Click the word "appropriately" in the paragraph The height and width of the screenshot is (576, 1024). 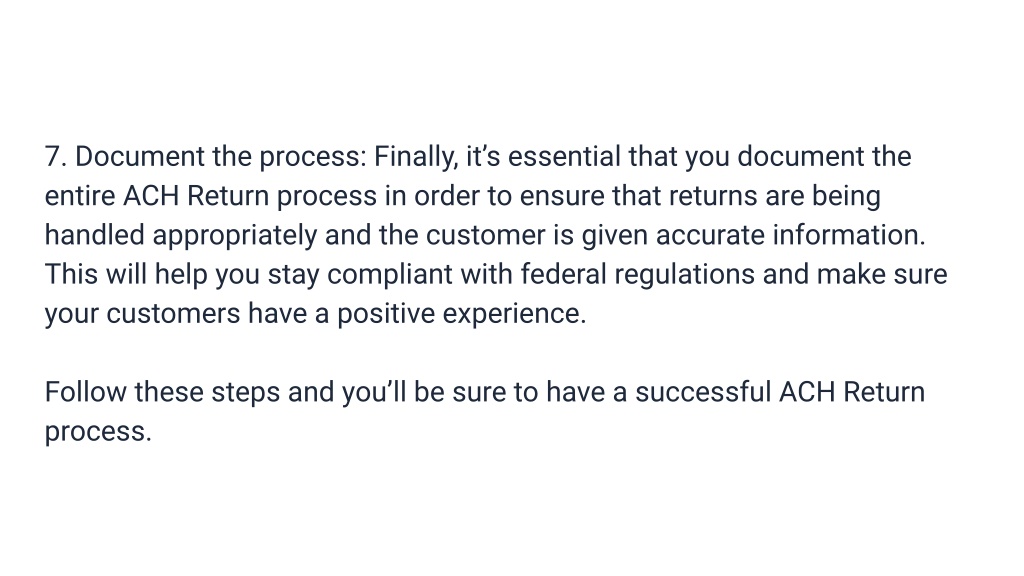click(x=234, y=236)
